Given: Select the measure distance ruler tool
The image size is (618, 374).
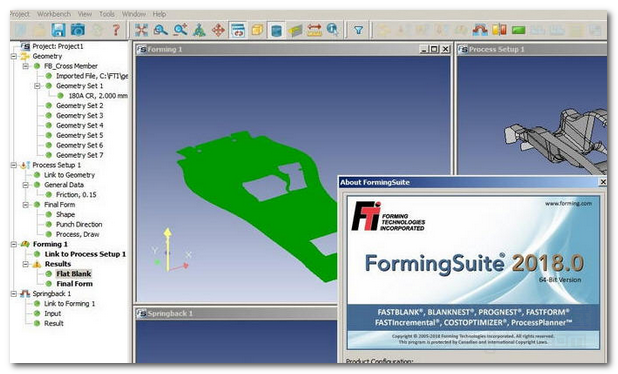Looking at the screenshot, I should (x=314, y=30).
